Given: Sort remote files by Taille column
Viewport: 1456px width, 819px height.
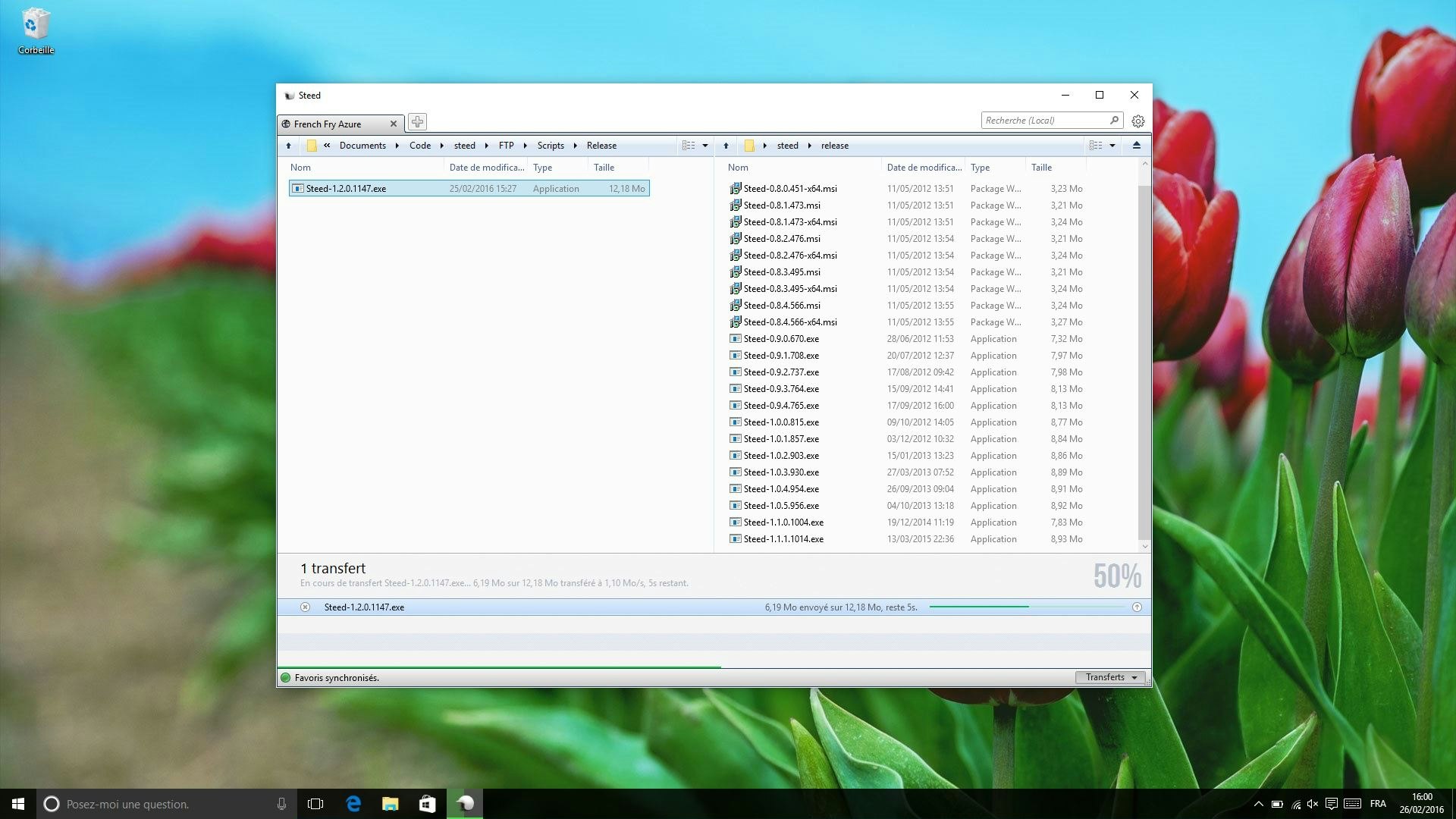Looking at the screenshot, I should tap(1041, 168).
